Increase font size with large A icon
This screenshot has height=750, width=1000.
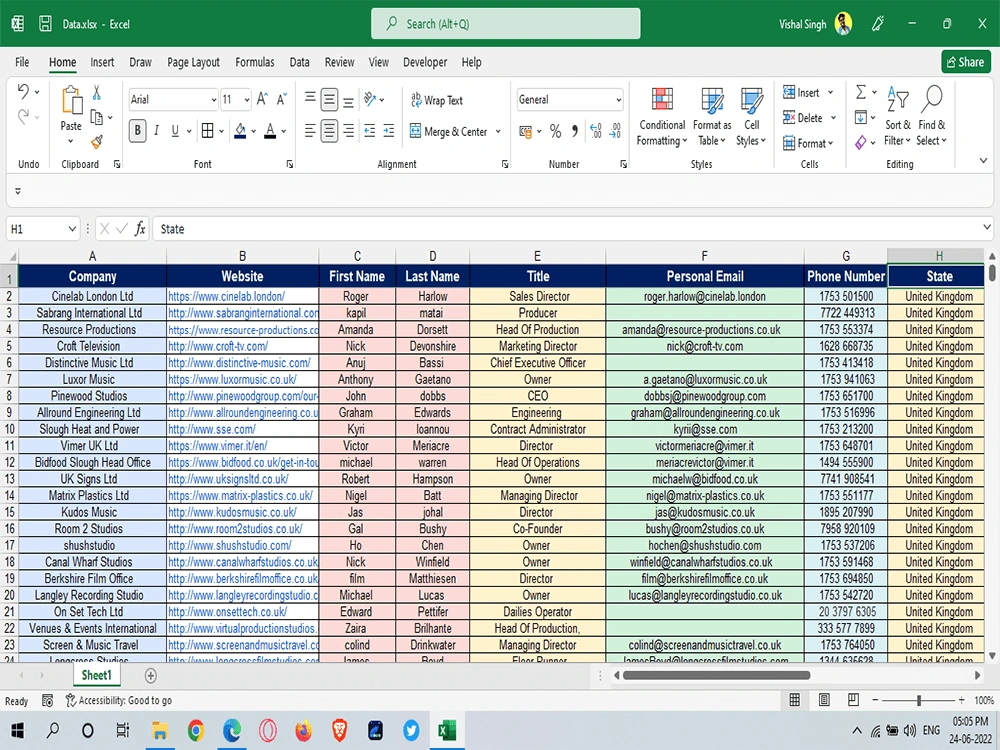tap(262, 99)
